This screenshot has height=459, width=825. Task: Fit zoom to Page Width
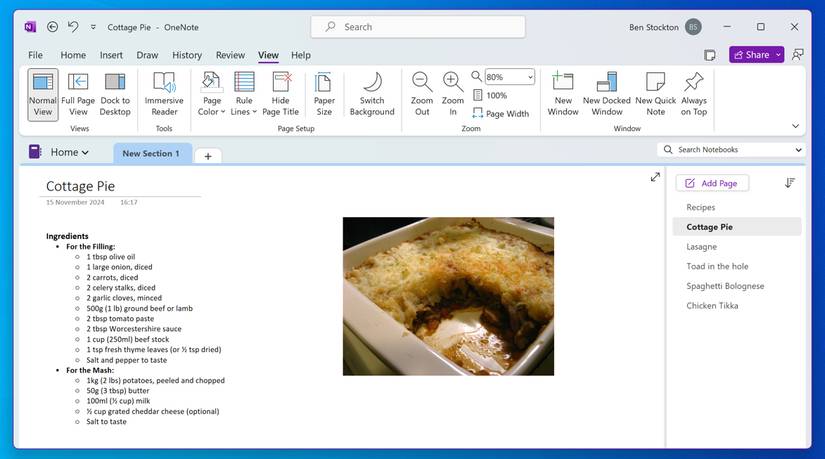tap(500, 113)
